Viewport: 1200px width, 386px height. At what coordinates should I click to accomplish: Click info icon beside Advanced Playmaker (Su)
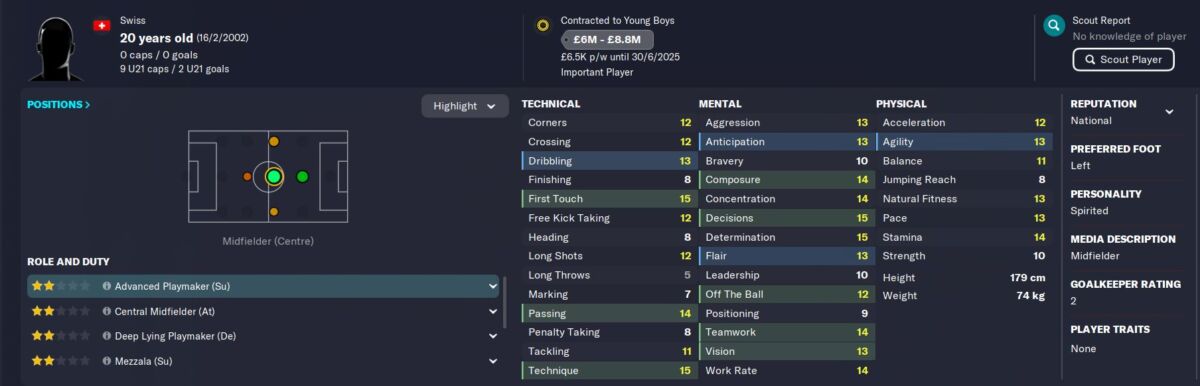tap(107, 286)
